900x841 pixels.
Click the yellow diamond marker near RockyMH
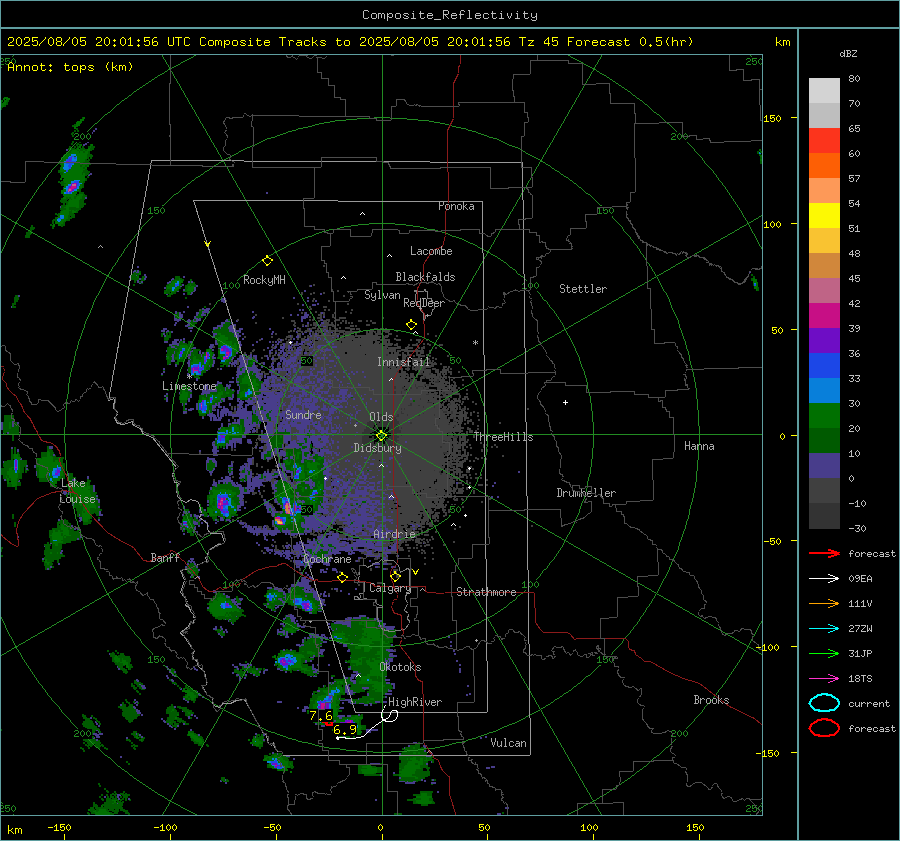pyautogui.click(x=267, y=261)
